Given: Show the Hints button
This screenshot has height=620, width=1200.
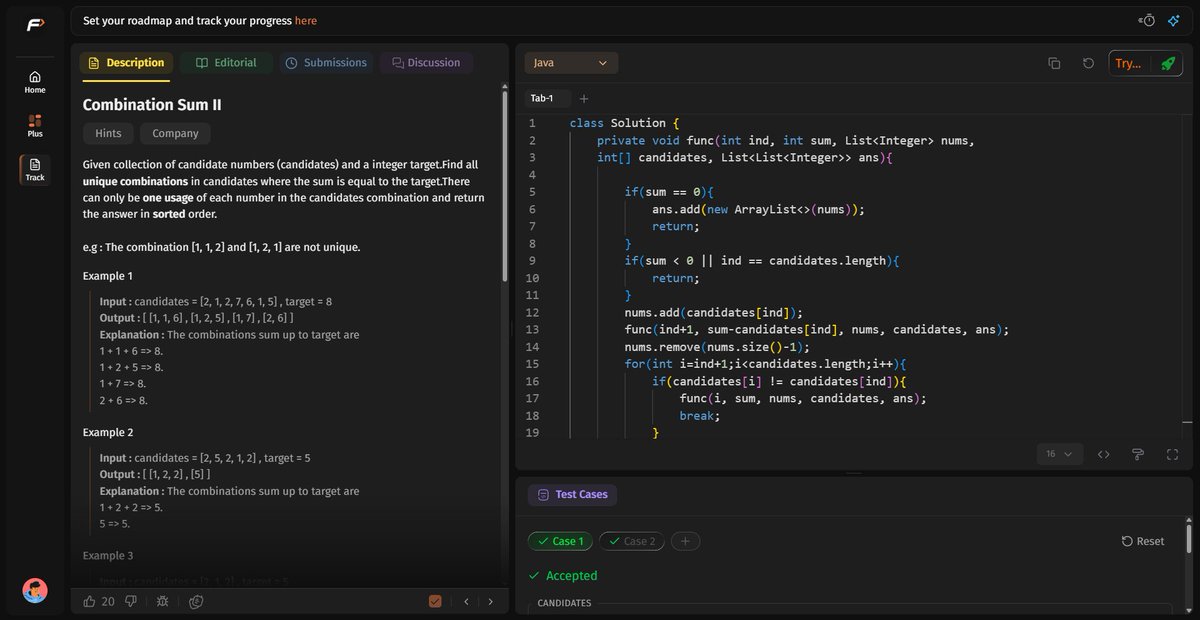Looking at the screenshot, I should [108, 133].
